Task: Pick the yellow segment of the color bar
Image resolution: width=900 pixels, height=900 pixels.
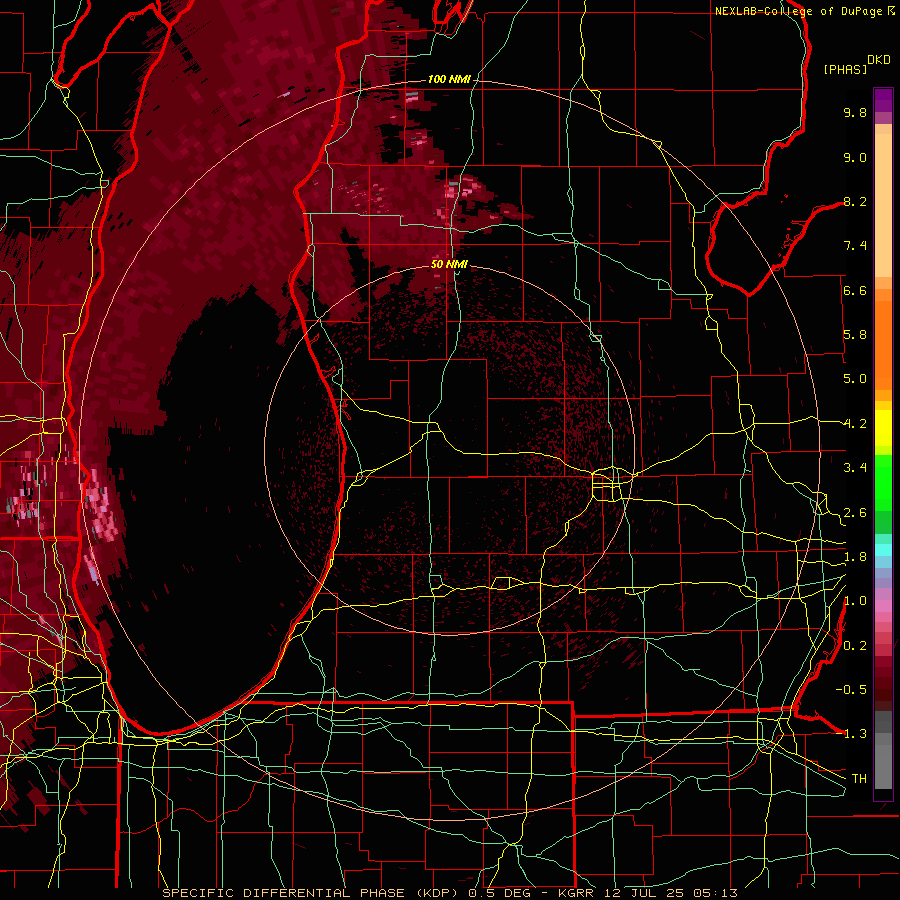Action: [x=883, y=428]
